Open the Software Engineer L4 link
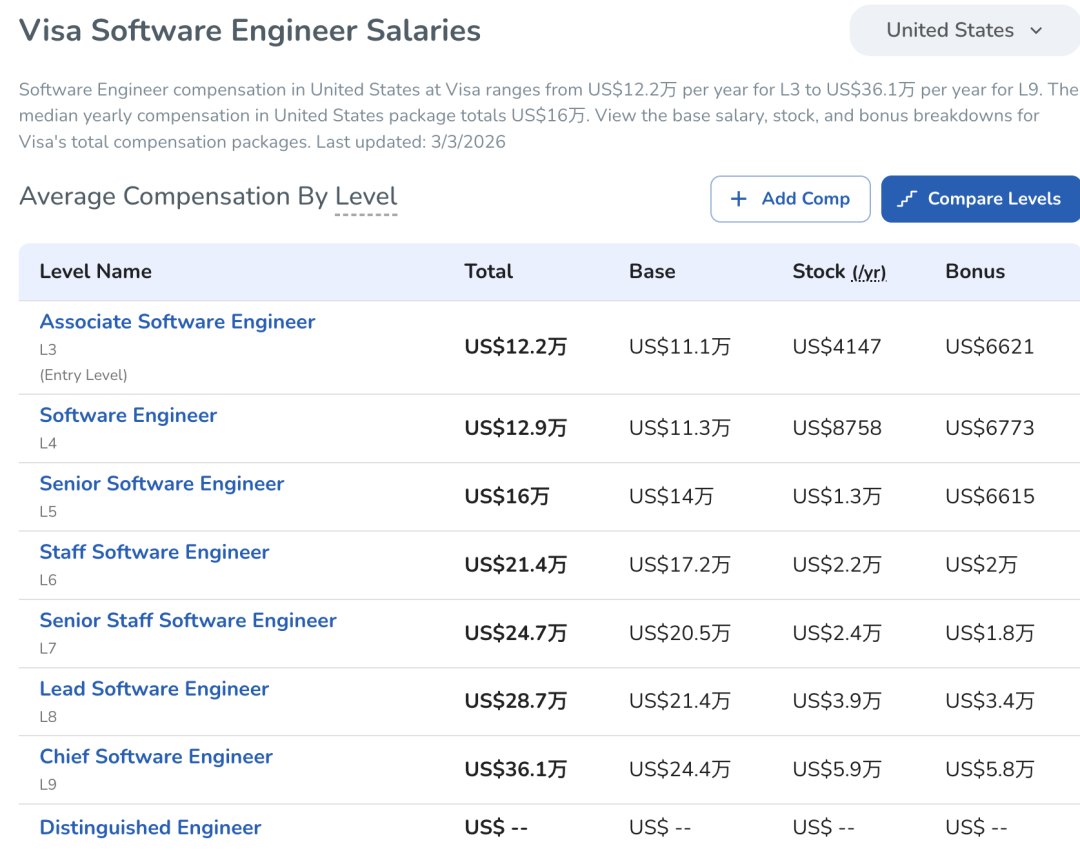 [128, 416]
